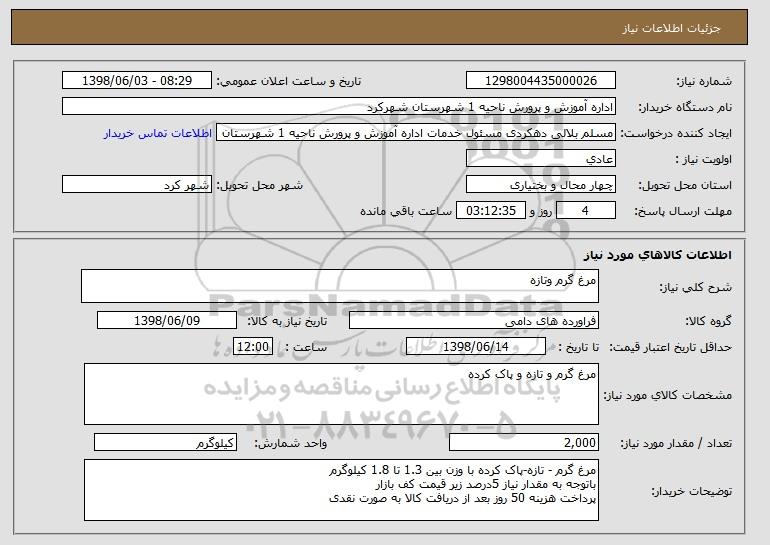The width and height of the screenshot is (770, 545).
Task: Click the label شهر محل تحویل
Action: (260, 186)
